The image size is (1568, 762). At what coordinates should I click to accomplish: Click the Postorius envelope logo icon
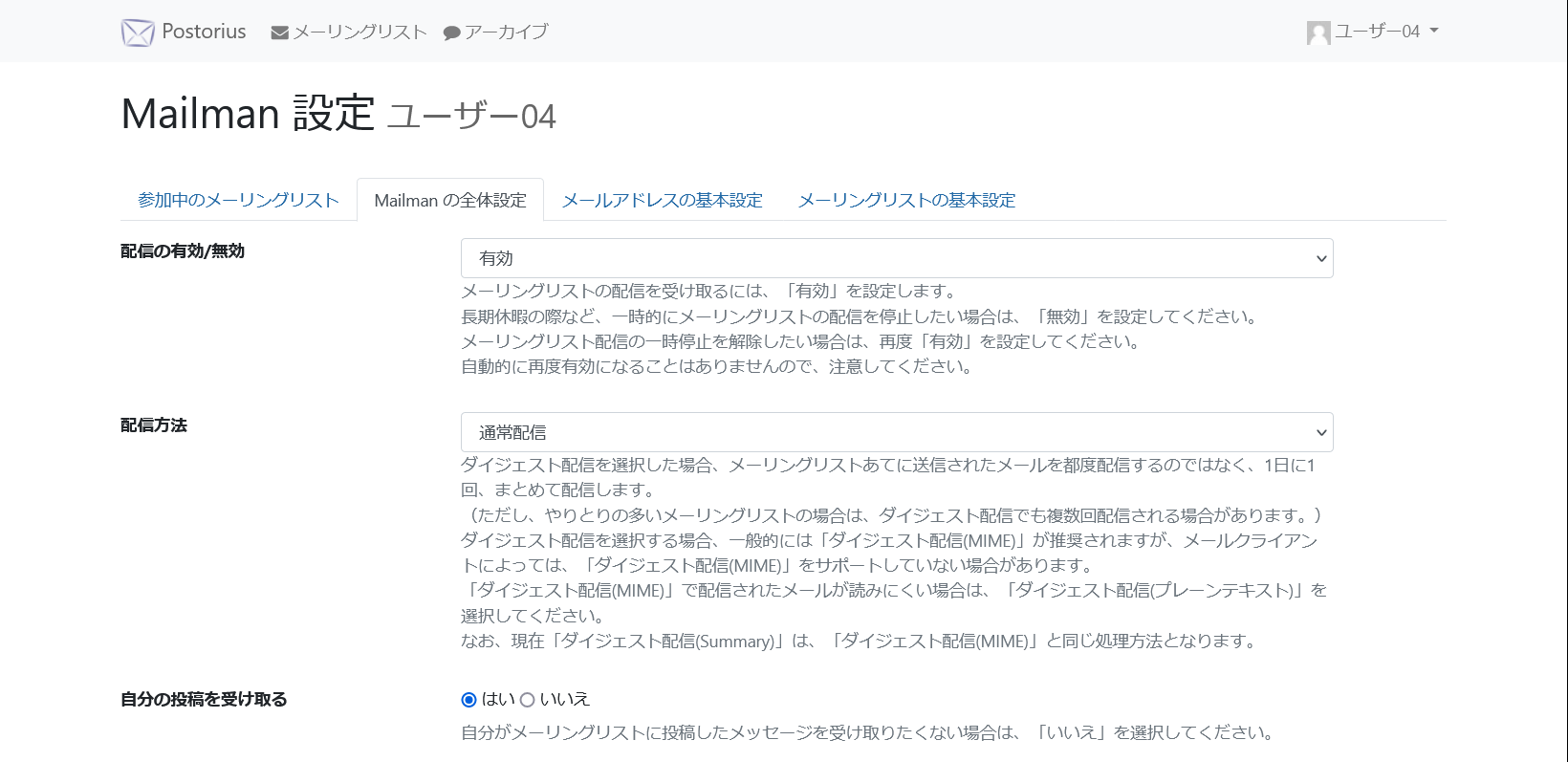tap(138, 33)
